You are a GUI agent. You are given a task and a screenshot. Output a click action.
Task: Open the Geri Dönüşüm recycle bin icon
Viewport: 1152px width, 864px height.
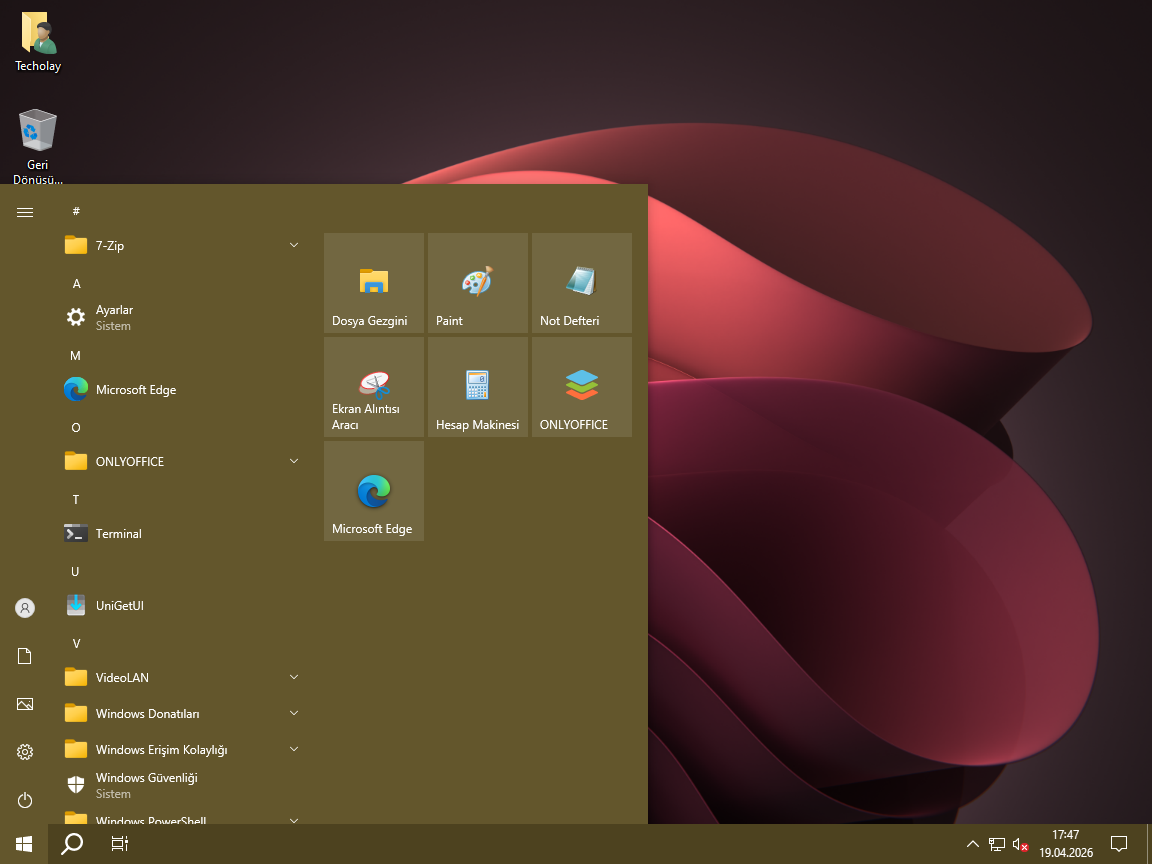point(38,146)
